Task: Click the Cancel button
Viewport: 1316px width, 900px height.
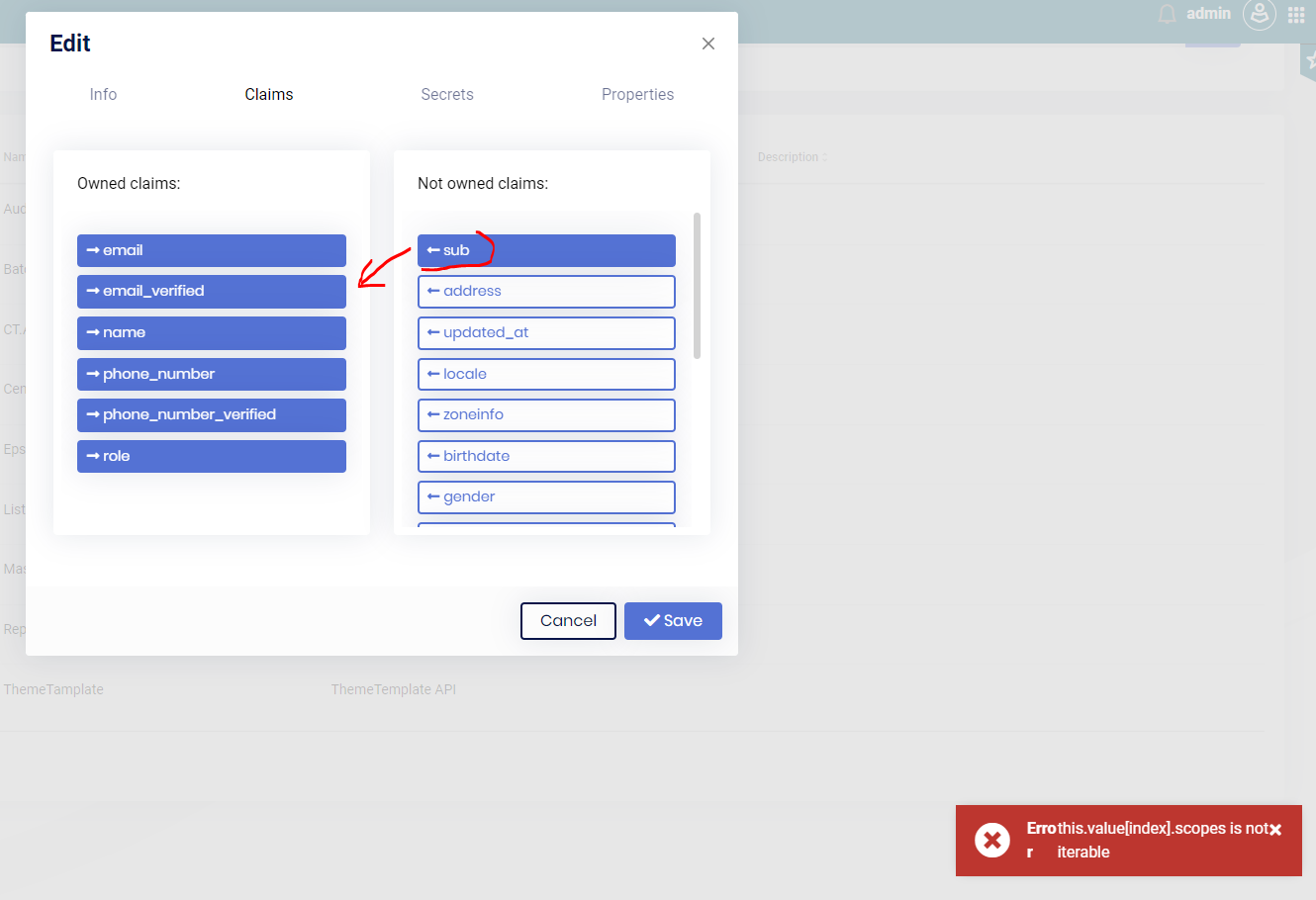Action: point(568,621)
